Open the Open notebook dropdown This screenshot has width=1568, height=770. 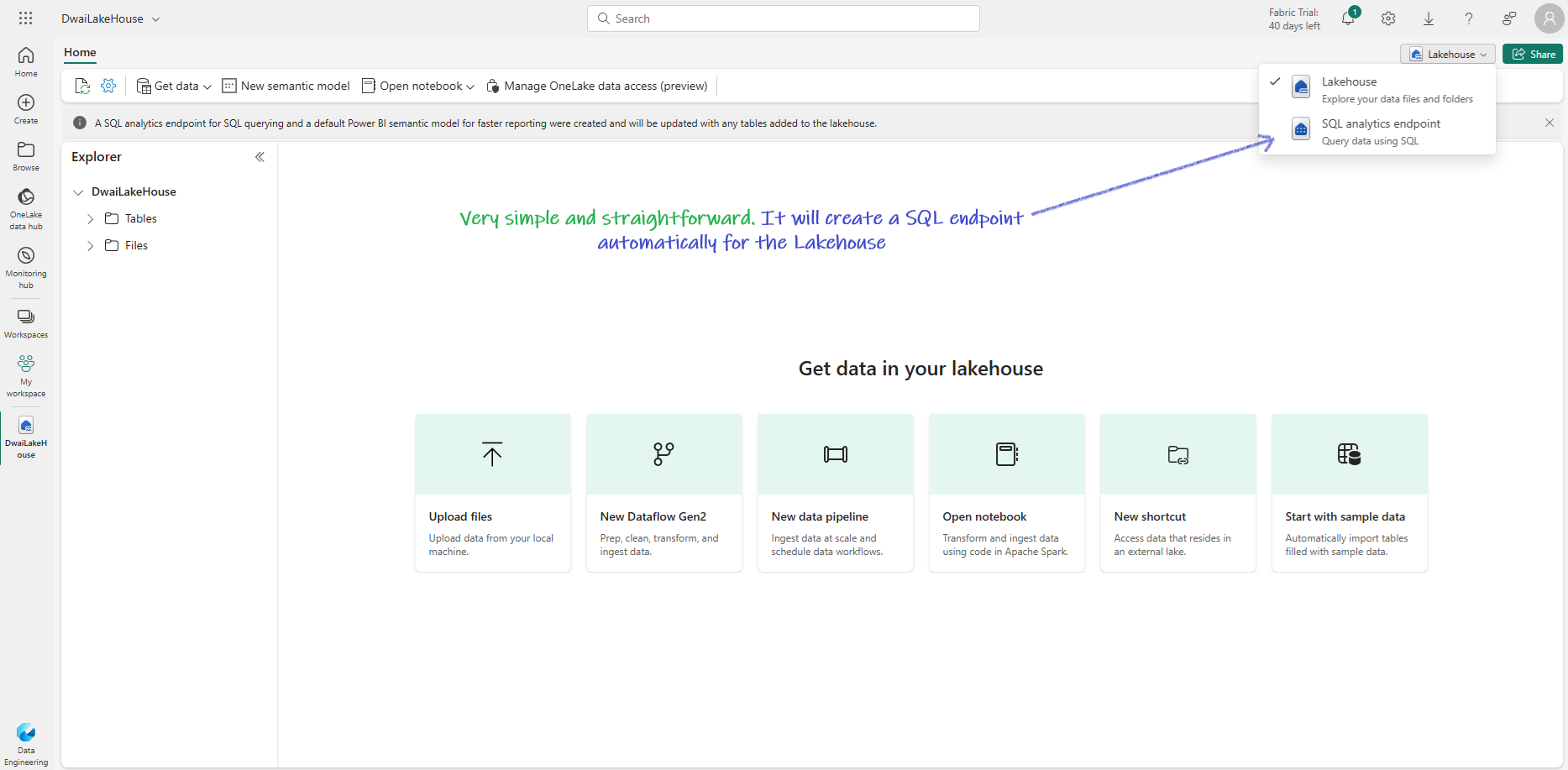point(418,86)
